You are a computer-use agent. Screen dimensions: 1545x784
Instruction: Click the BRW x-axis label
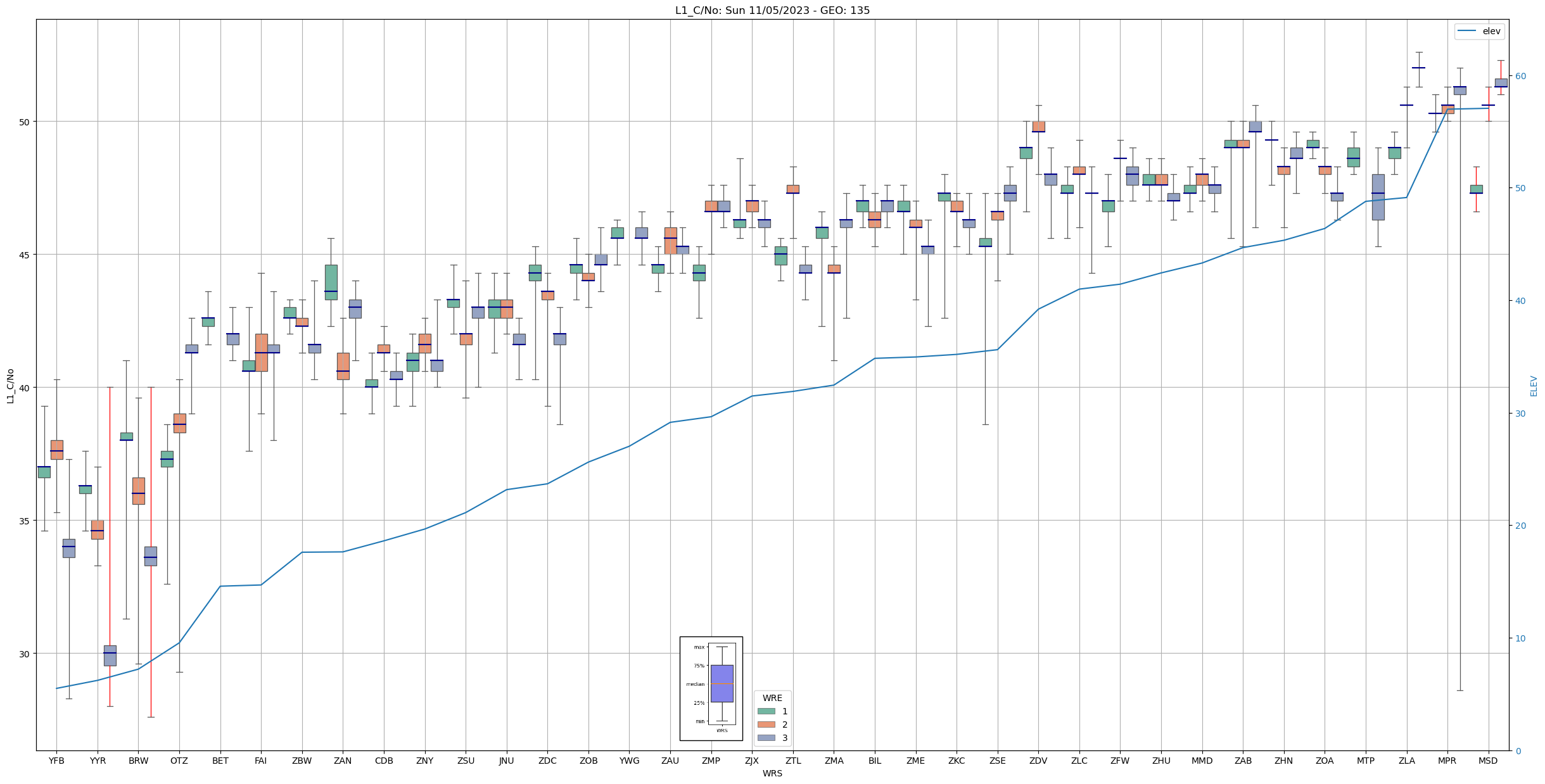(x=138, y=761)
